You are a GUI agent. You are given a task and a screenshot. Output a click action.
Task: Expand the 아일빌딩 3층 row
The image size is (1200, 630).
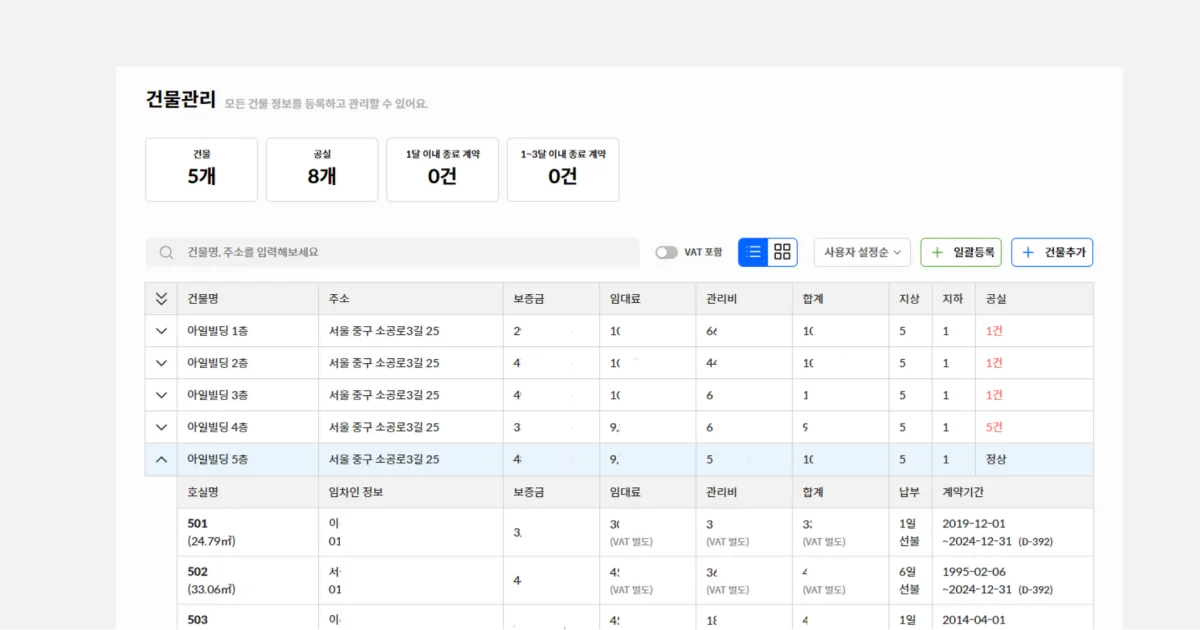pos(161,394)
